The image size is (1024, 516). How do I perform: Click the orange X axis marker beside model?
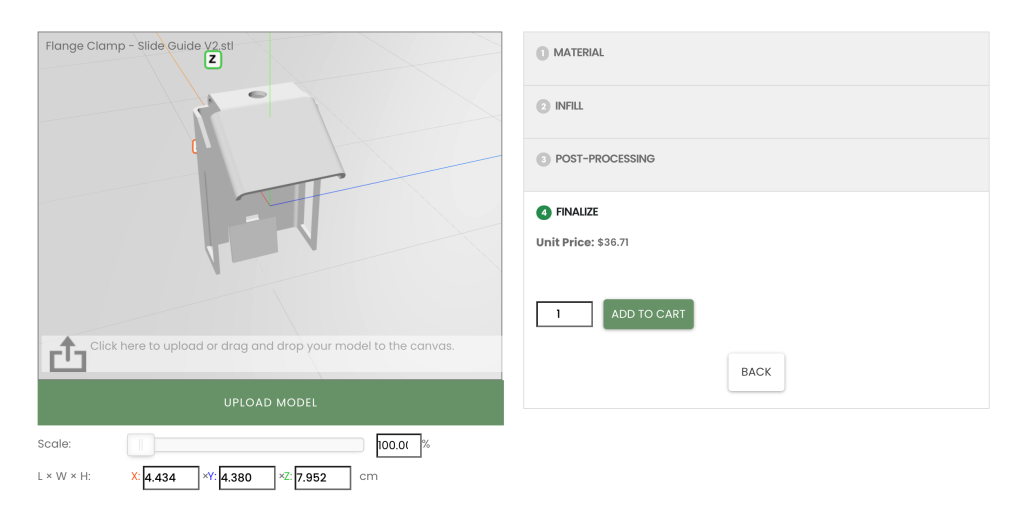pos(196,147)
